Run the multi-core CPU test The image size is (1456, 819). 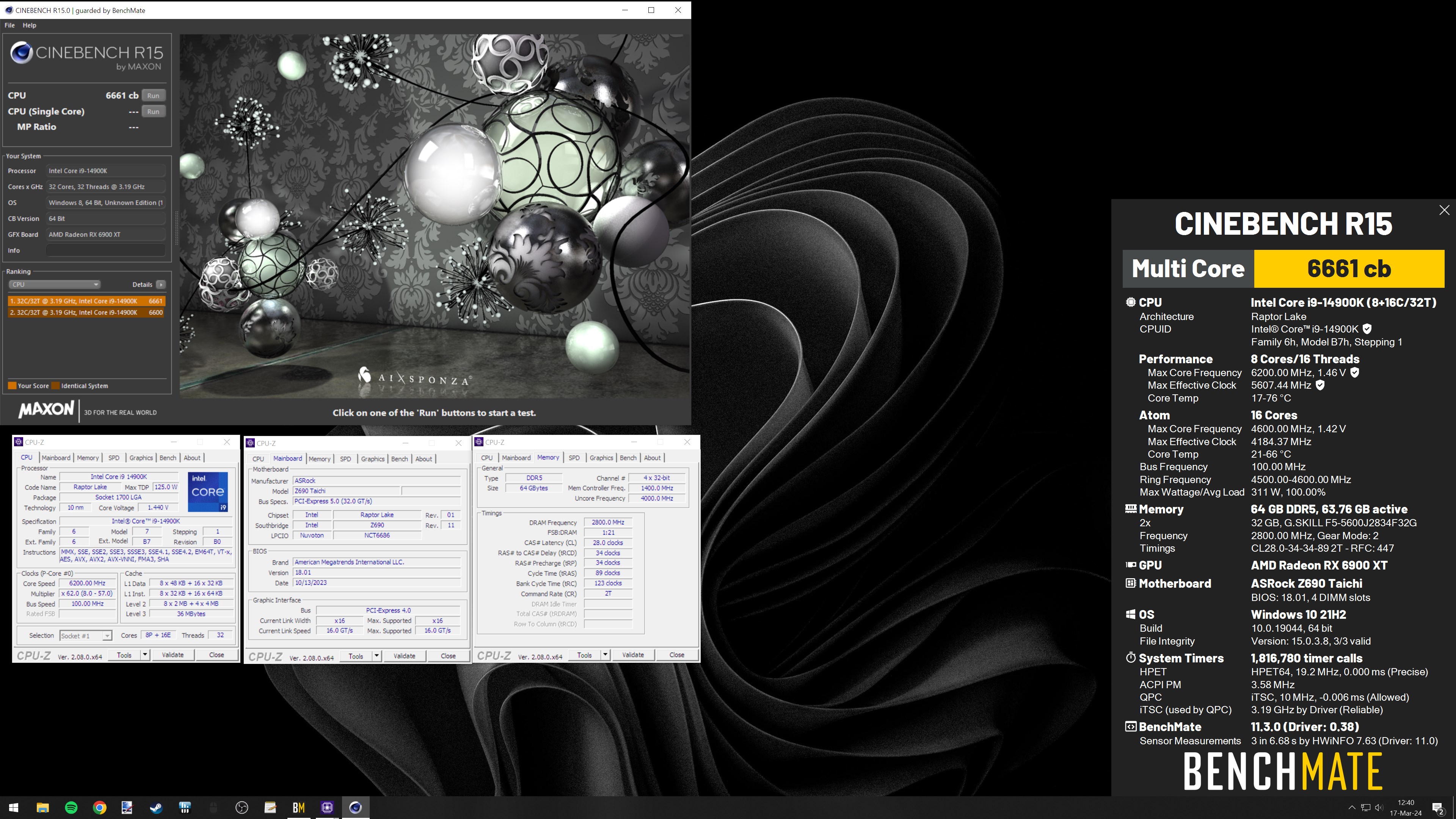click(153, 96)
